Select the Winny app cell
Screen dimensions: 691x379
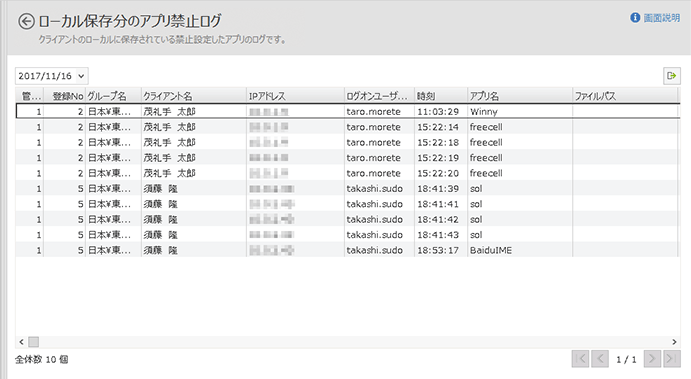click(x=520, y=111)
